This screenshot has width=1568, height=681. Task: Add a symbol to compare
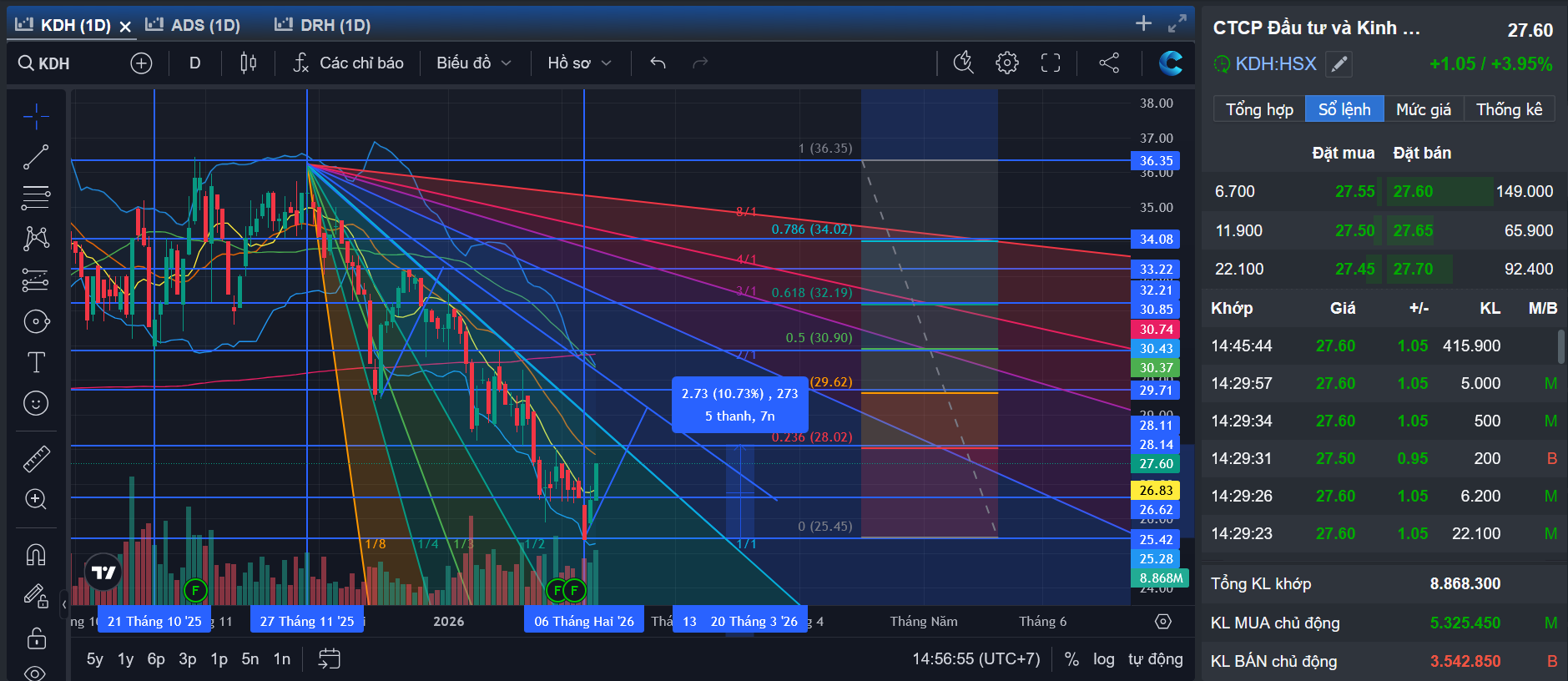(x=141, y=63)
